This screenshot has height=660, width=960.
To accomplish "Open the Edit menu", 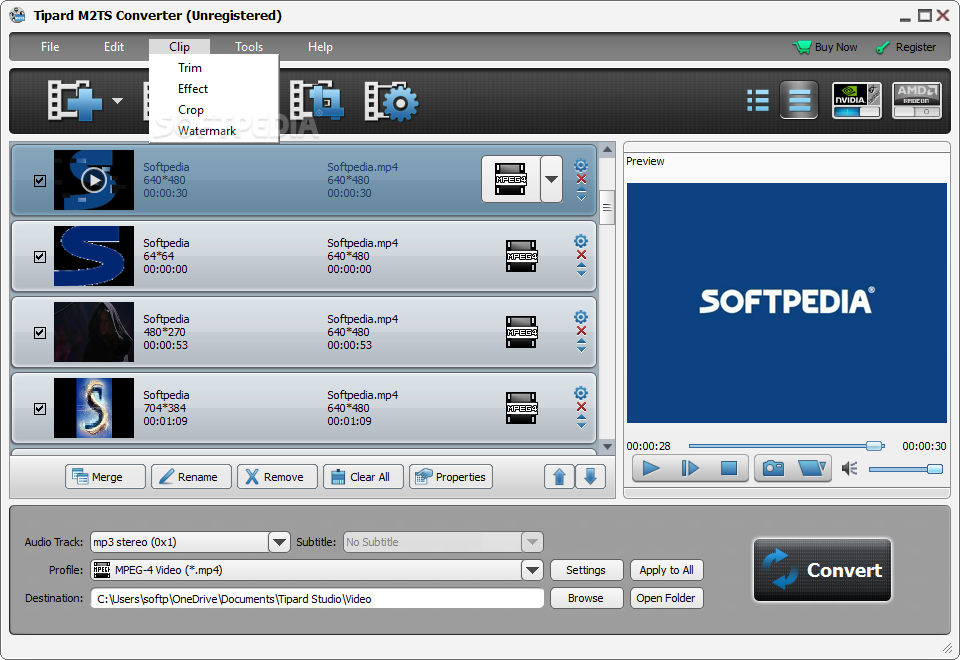I will (x=114, y=47).
